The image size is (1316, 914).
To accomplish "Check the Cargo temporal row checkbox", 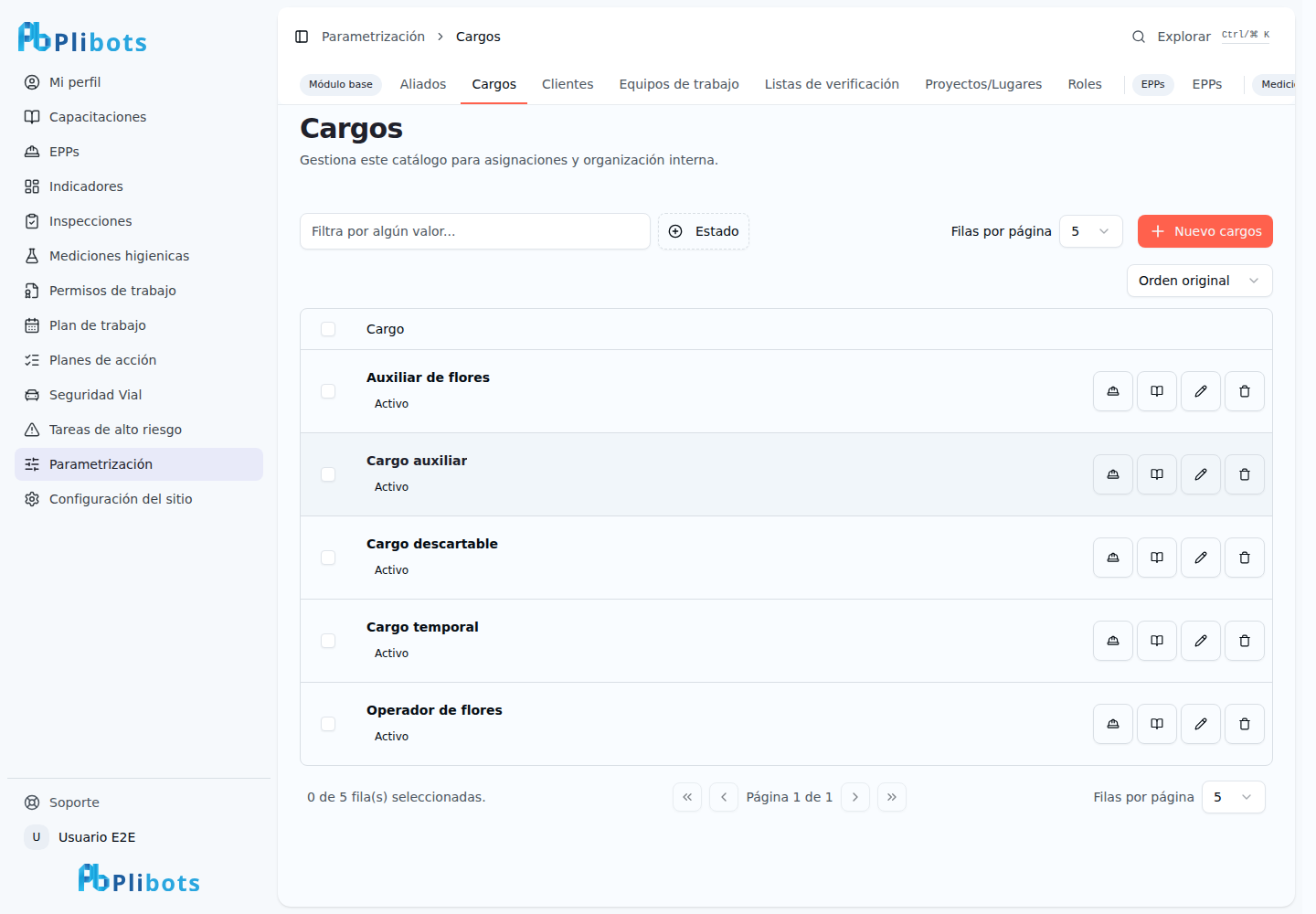I will click(x=328, y=641).
